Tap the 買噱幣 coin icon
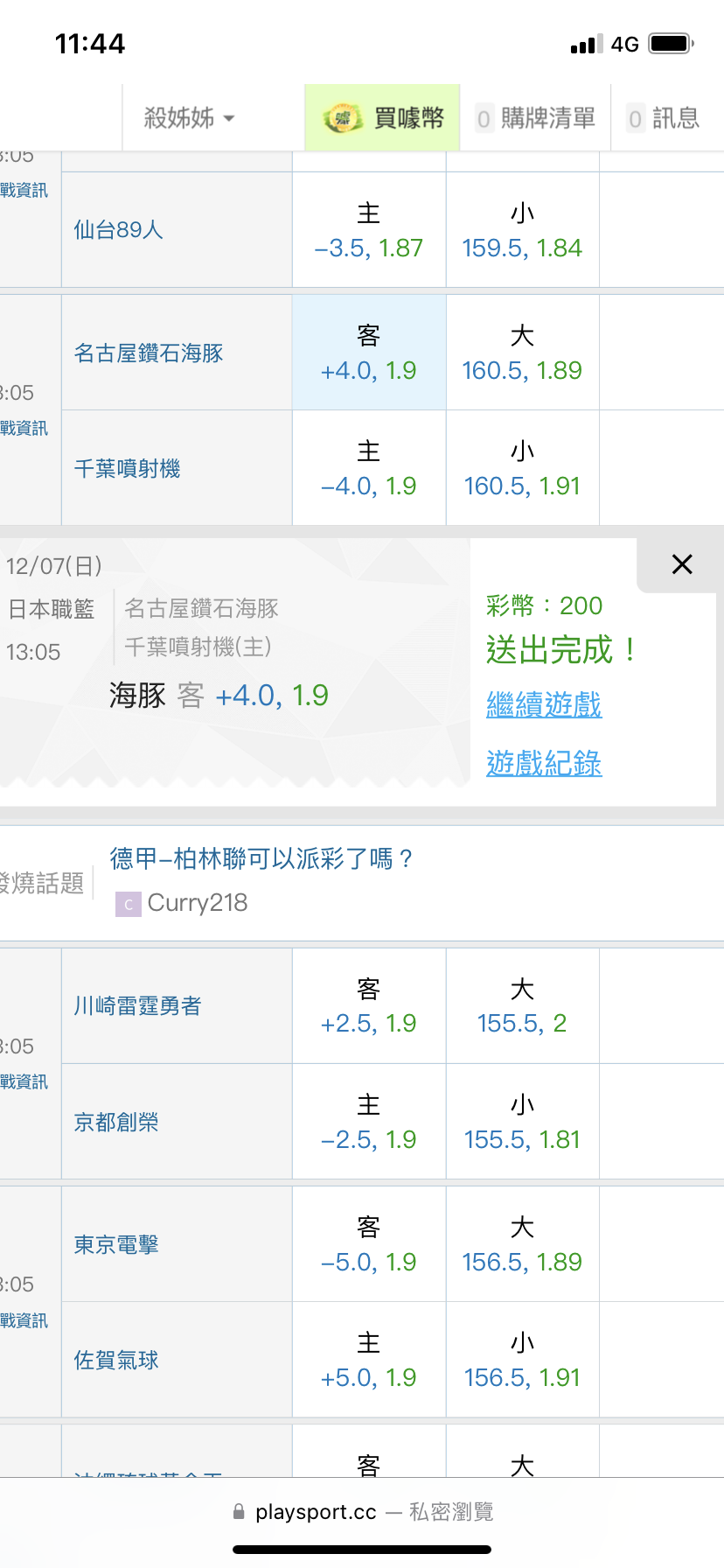 343,118
